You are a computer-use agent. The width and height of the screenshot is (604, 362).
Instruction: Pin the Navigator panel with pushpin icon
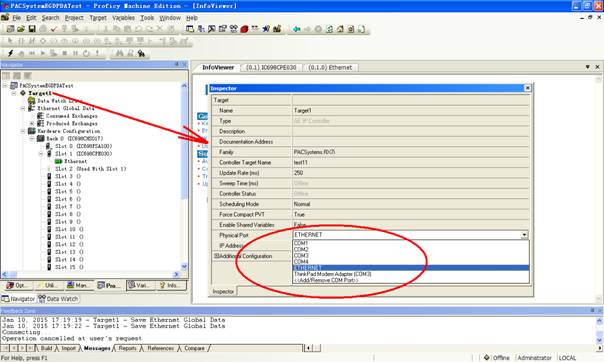pyautogui.click(x=177, y=64)
